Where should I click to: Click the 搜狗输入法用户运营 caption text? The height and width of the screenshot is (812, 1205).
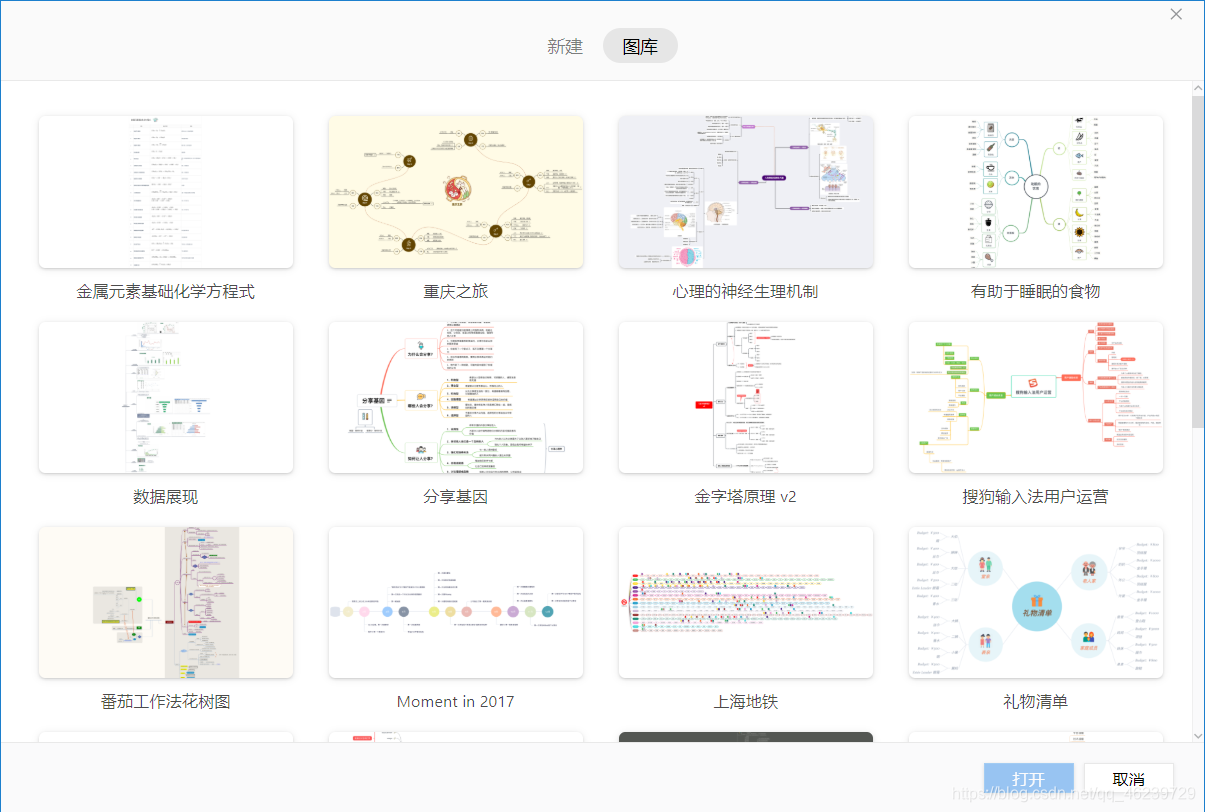[1036, 496]
